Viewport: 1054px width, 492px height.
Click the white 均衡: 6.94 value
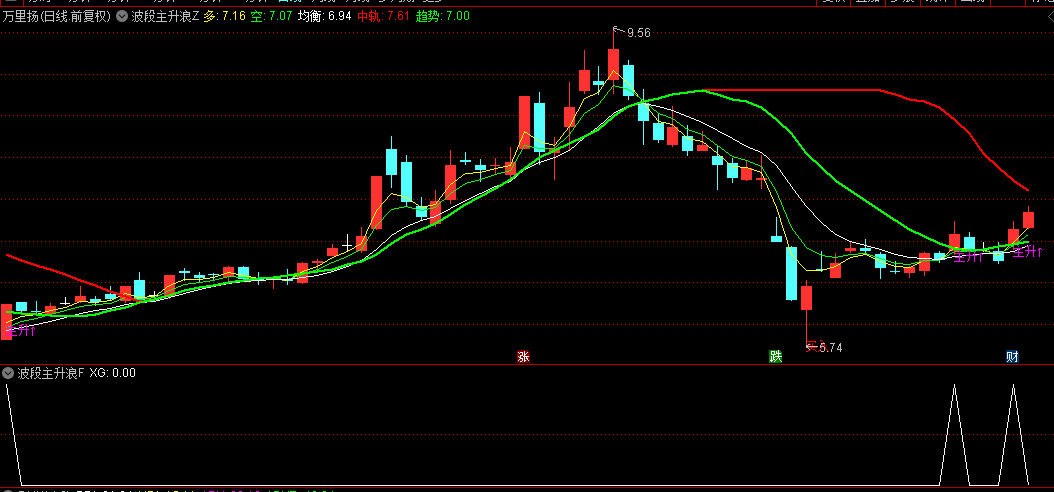325,17
